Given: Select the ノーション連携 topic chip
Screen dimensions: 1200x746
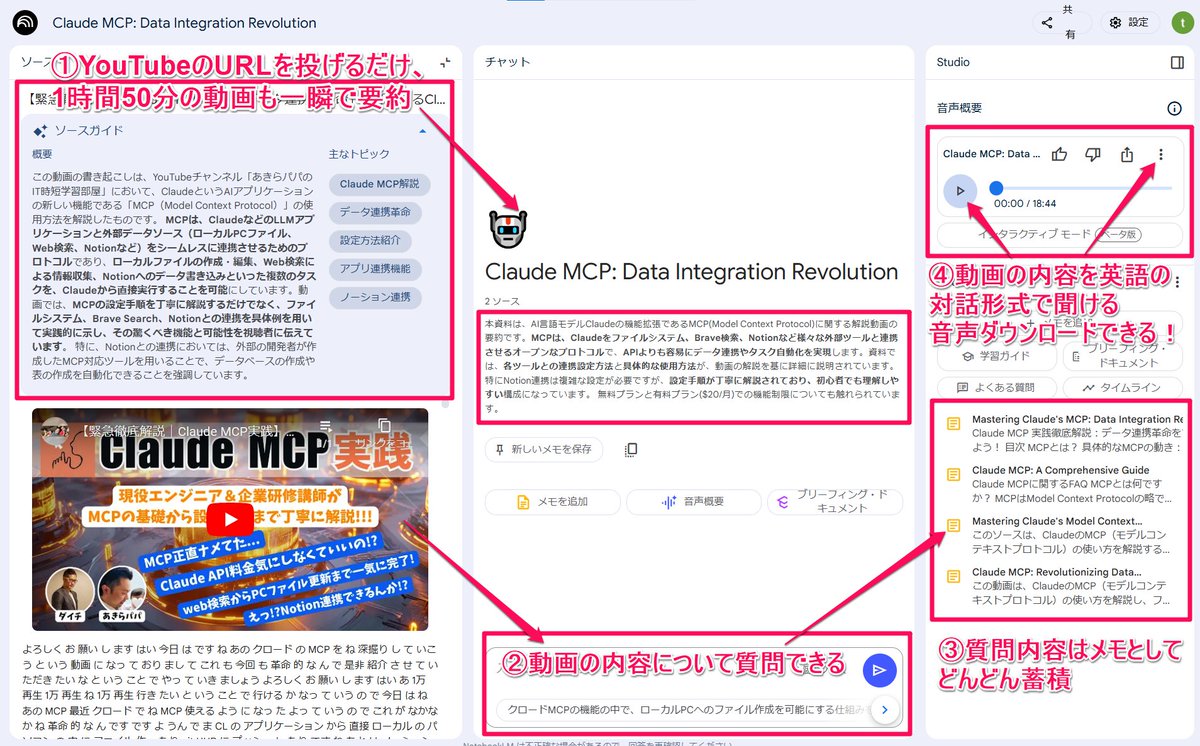Looking at the screenshot, I should [x=375, y=298].
